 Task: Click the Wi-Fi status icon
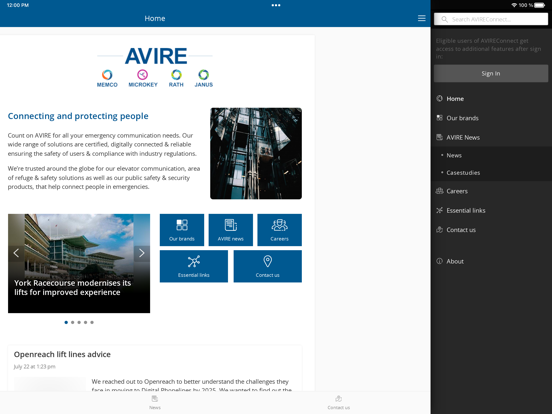[514, 5]
